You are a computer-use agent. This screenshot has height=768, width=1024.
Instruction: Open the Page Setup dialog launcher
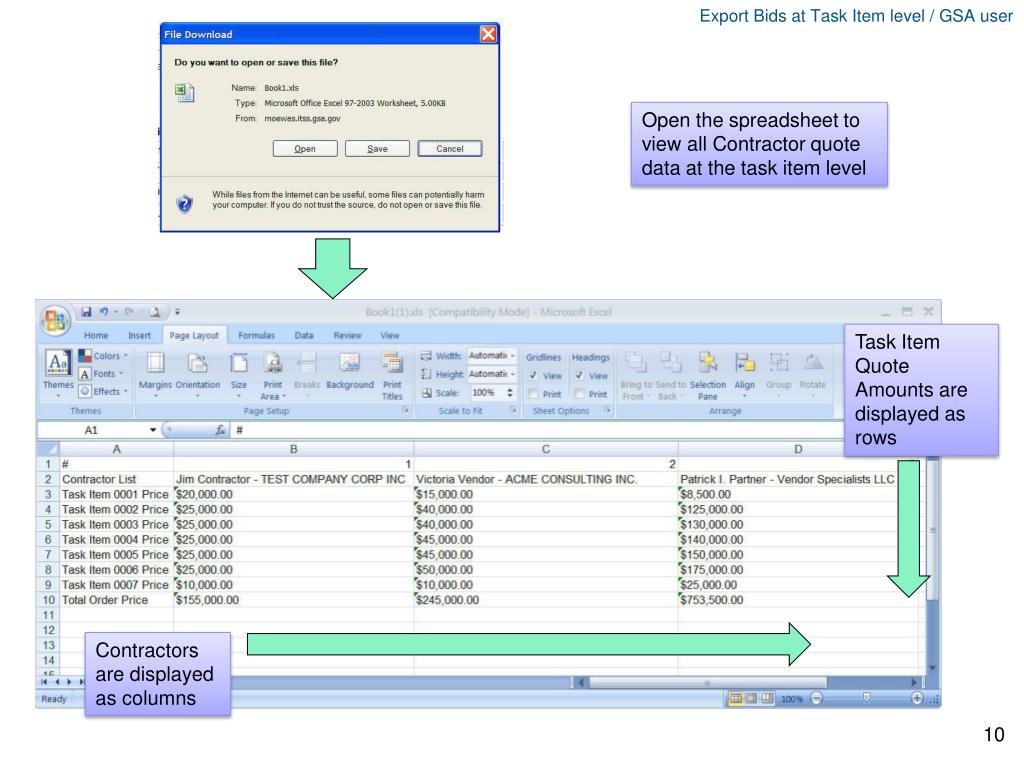(406, 410)
